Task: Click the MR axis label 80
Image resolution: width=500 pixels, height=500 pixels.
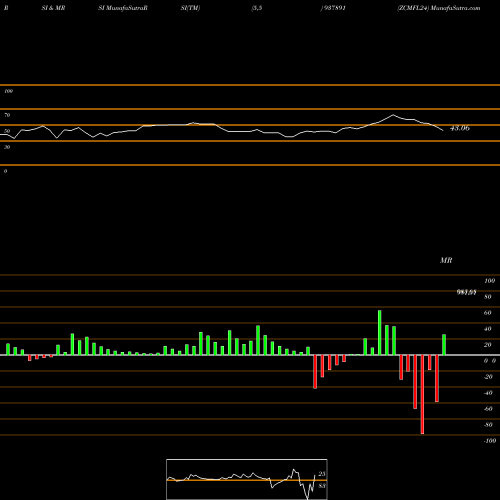Action: pos(488,297)
